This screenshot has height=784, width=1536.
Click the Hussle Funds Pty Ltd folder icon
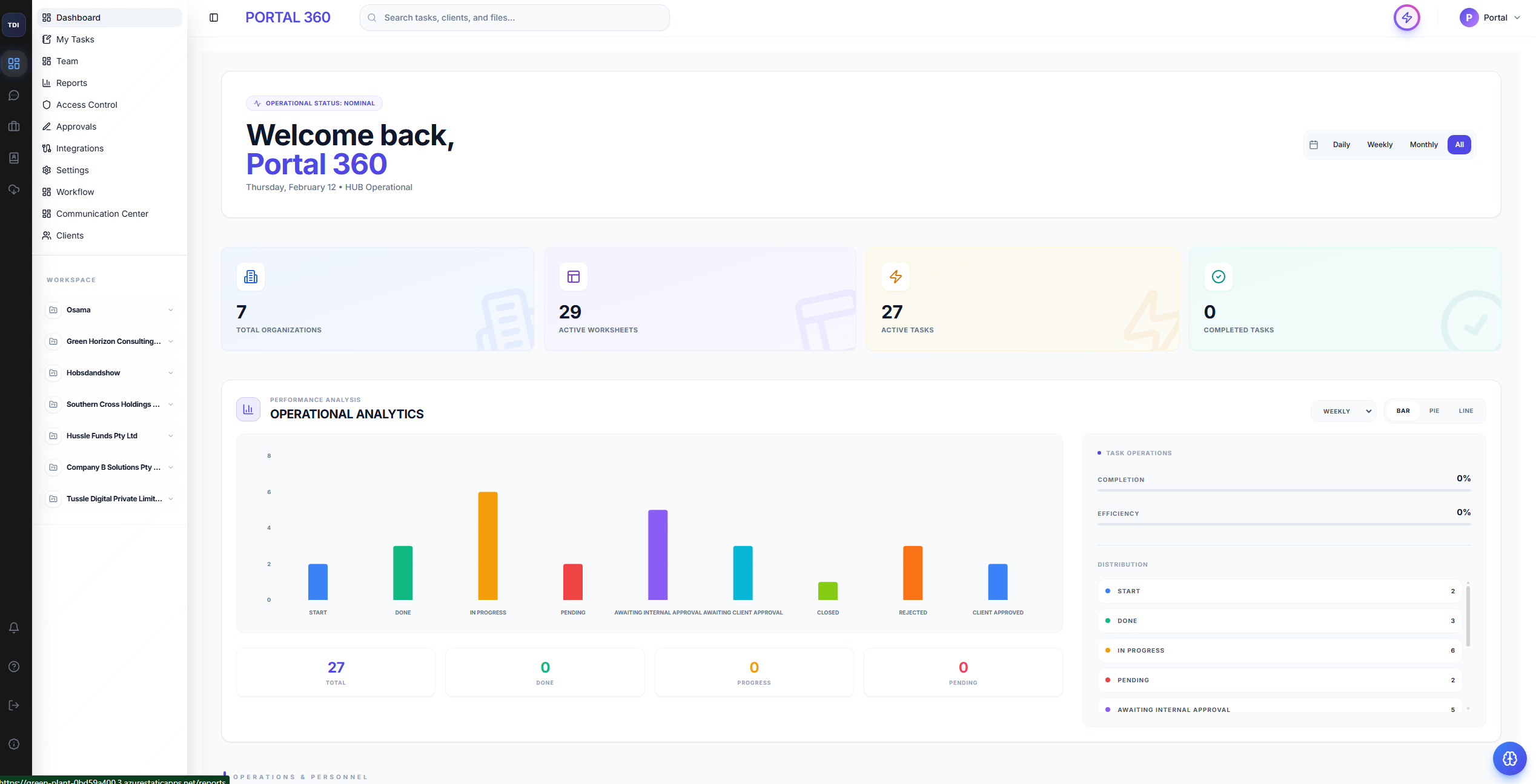[53, 436]
